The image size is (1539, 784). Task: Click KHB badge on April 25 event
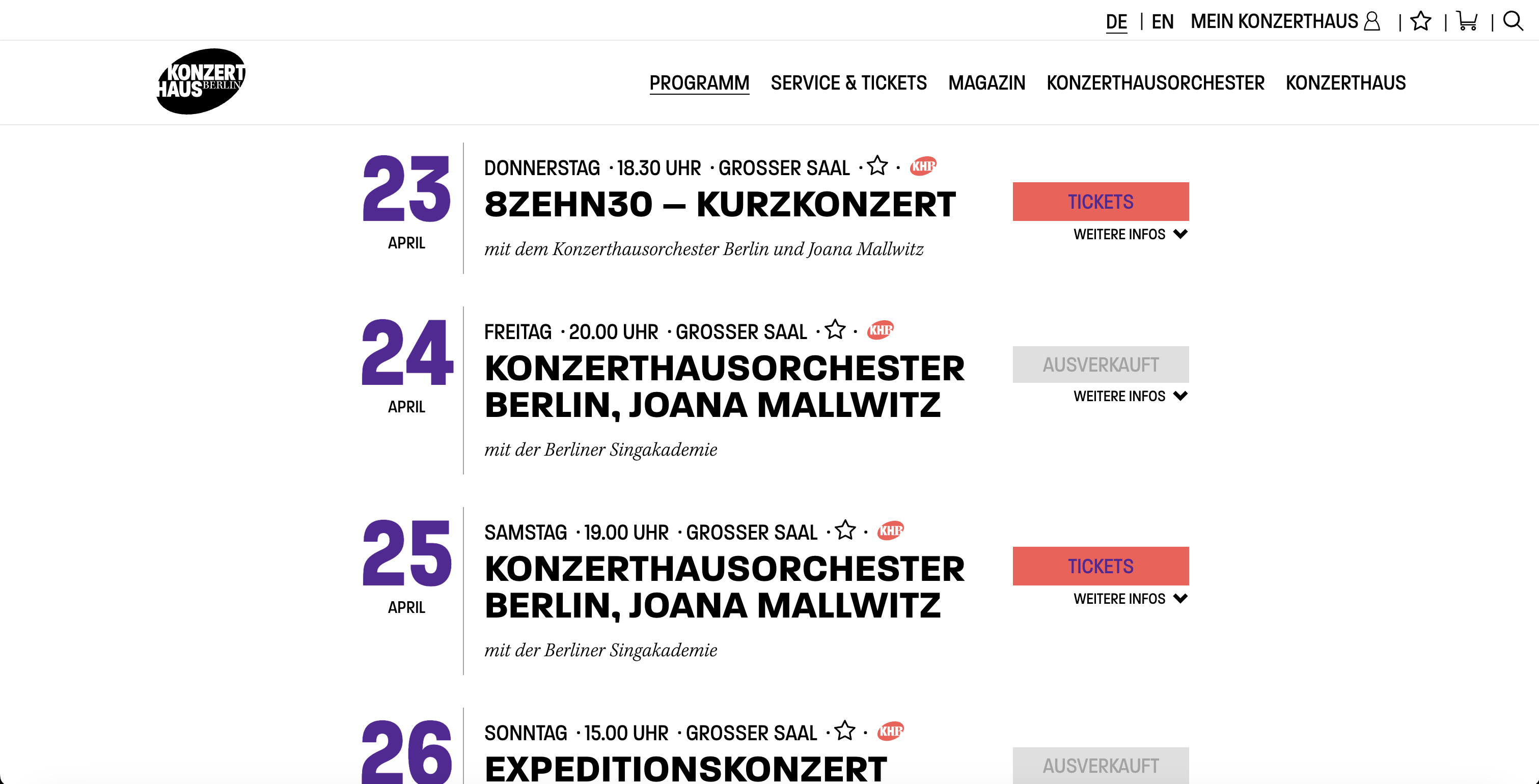pyautogui.click(x=890, y=530)
